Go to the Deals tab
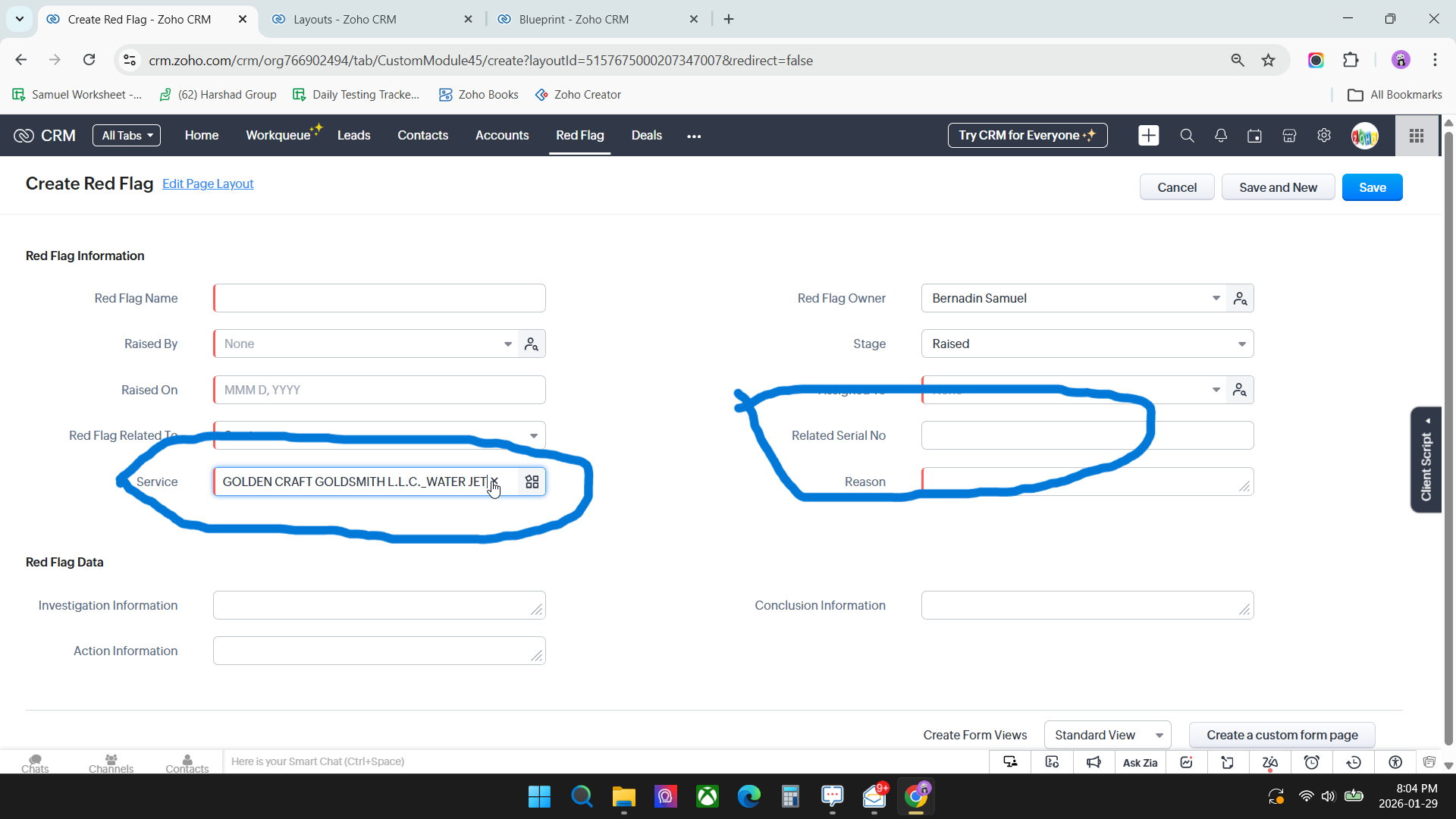Viewport: 1456px width, 819px height. click(x=646, y=136)
